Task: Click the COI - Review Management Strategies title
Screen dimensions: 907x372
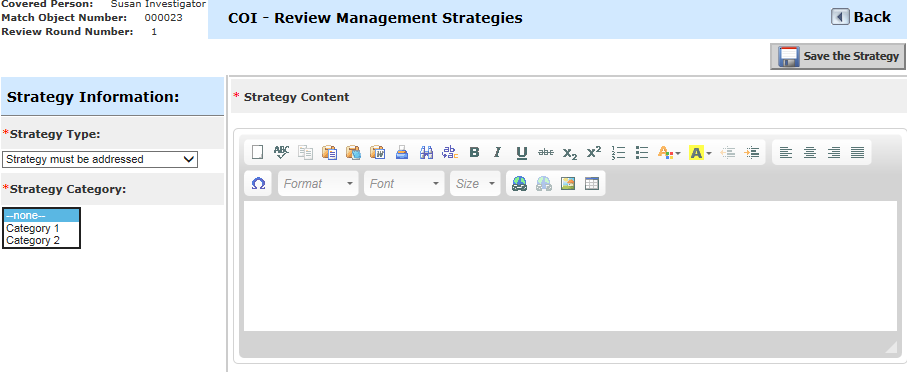Action: click(375, 18)
